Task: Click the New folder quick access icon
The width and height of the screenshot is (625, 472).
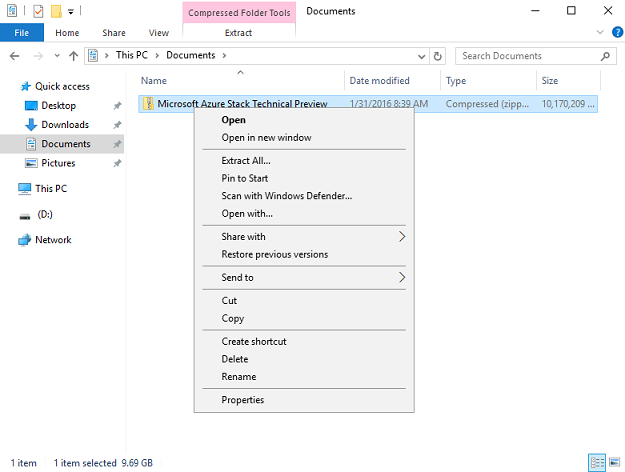Action: [56, 11]
